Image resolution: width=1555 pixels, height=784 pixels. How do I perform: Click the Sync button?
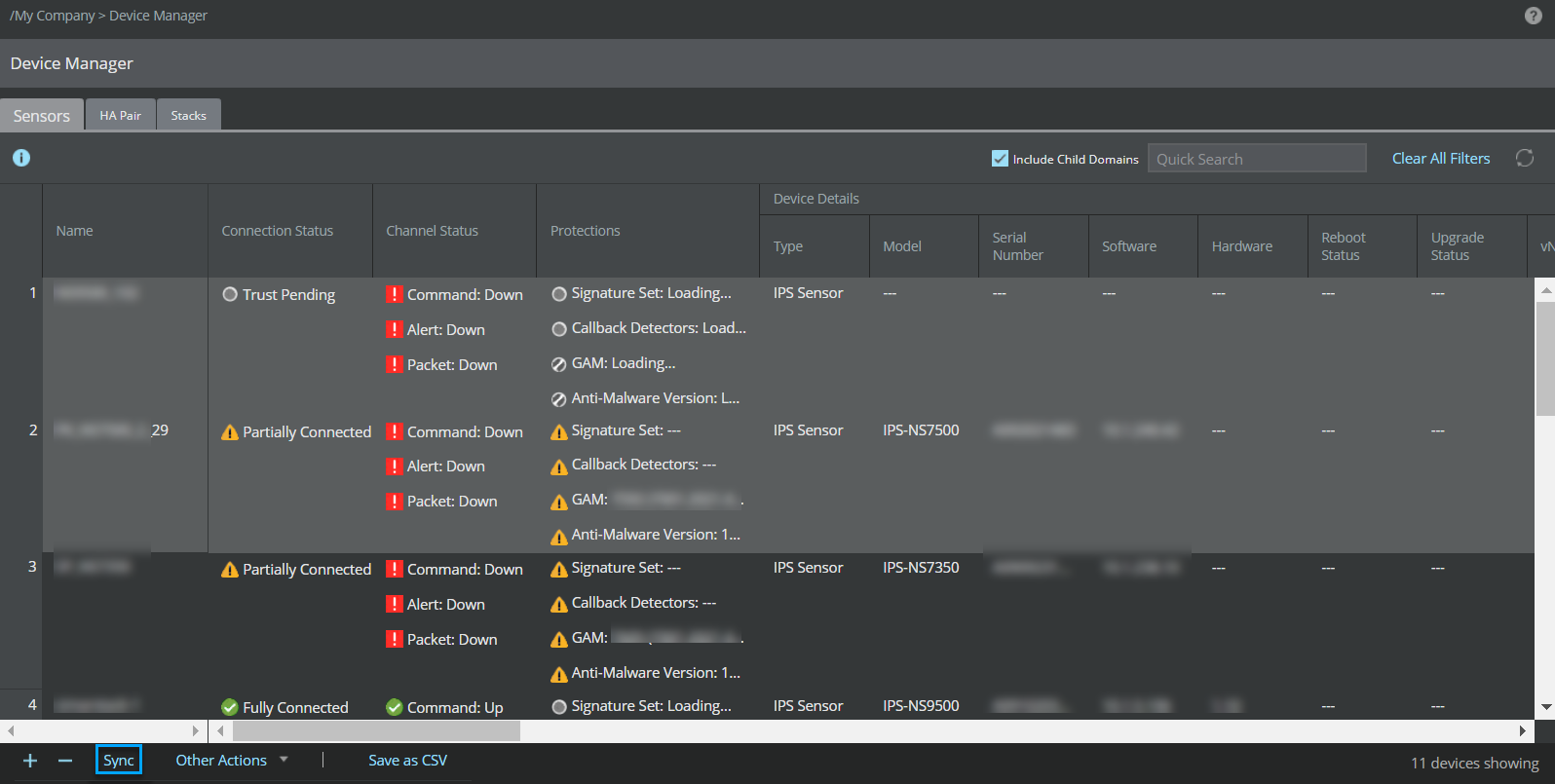click(119, 761)
